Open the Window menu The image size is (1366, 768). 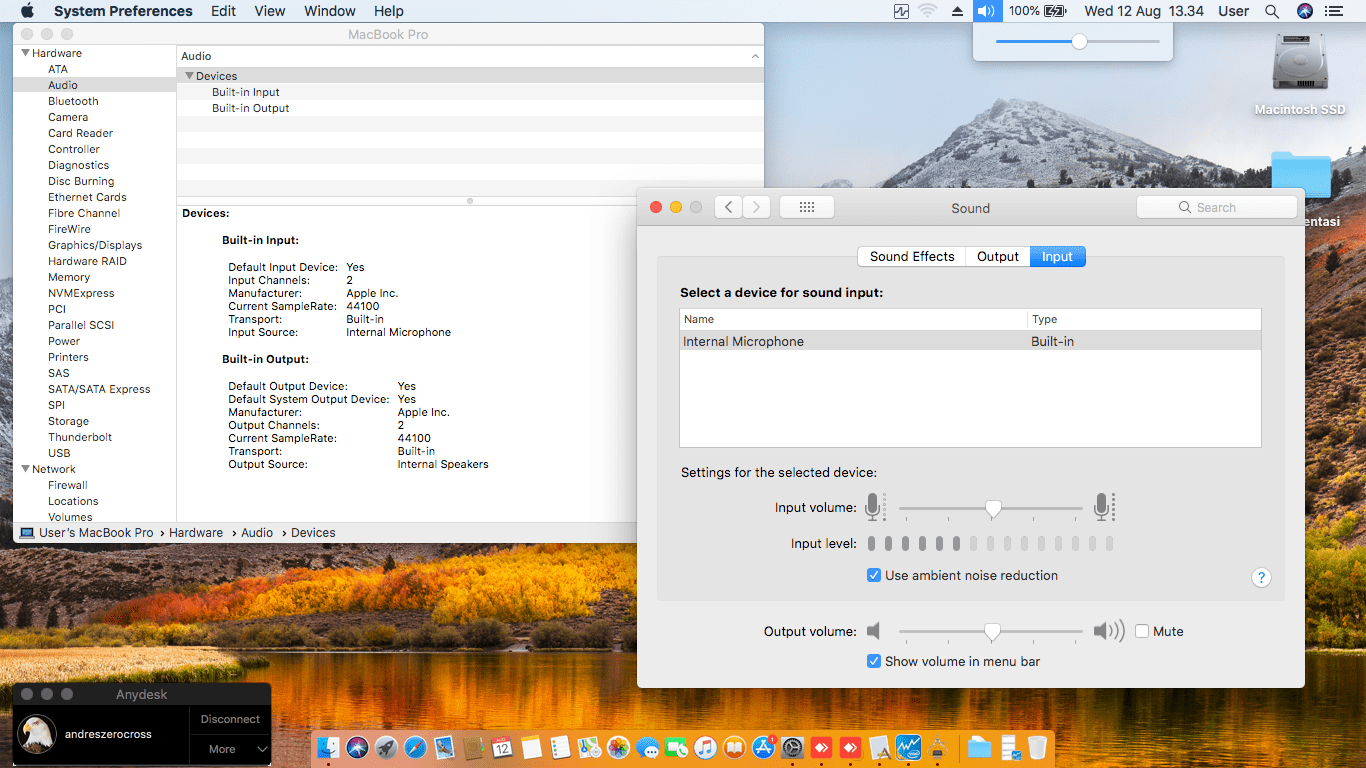[329, 11]
